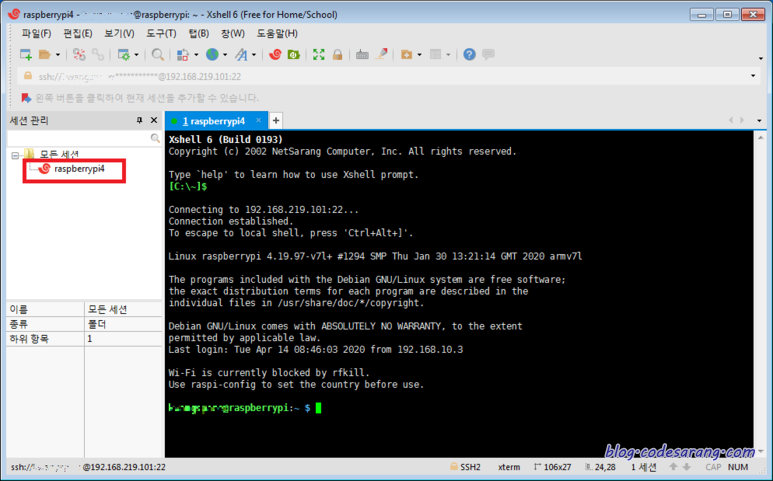Open the session properties gear icon

point(123,55)
